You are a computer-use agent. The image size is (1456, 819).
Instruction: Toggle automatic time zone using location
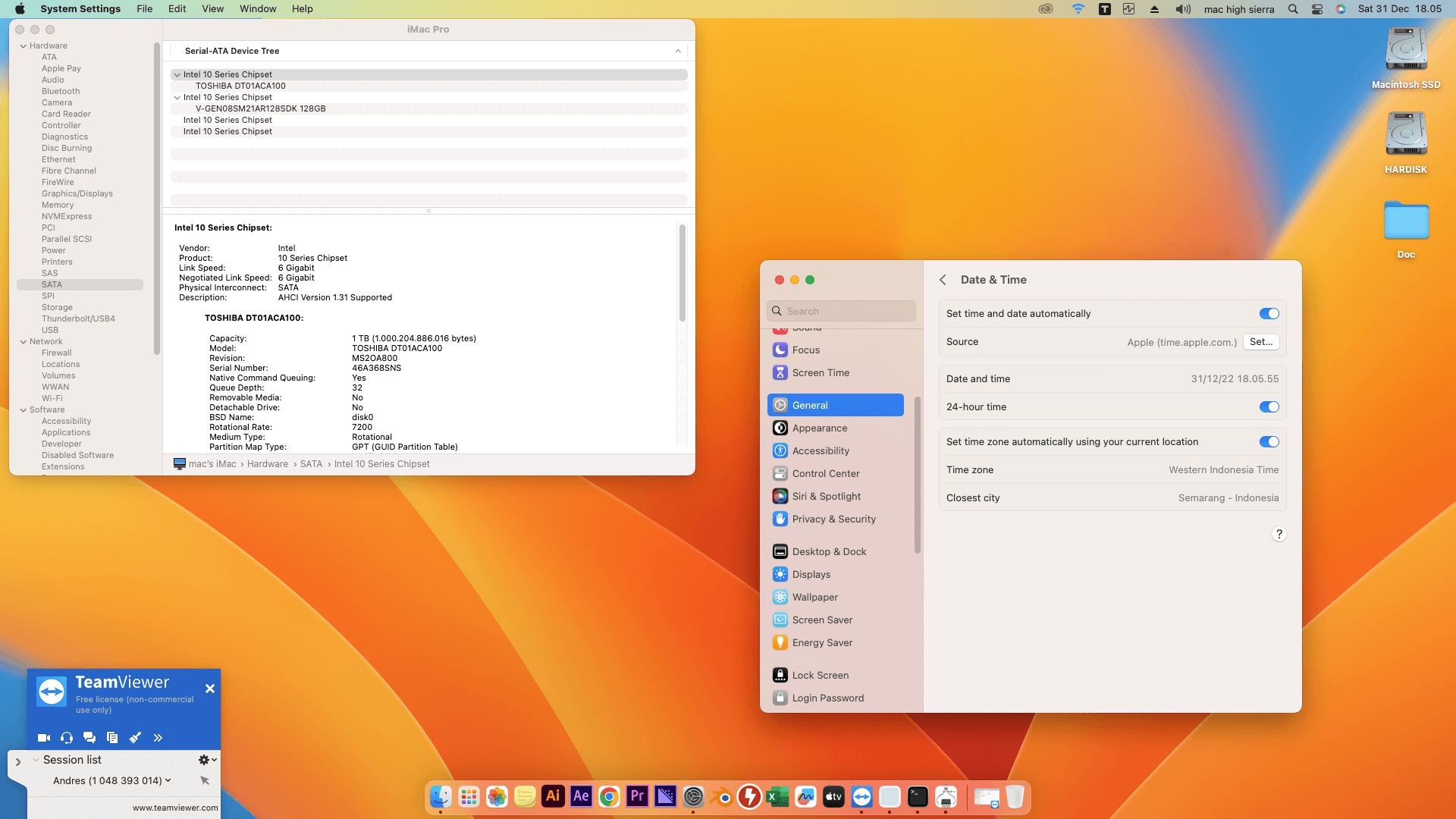(1269, 442)
